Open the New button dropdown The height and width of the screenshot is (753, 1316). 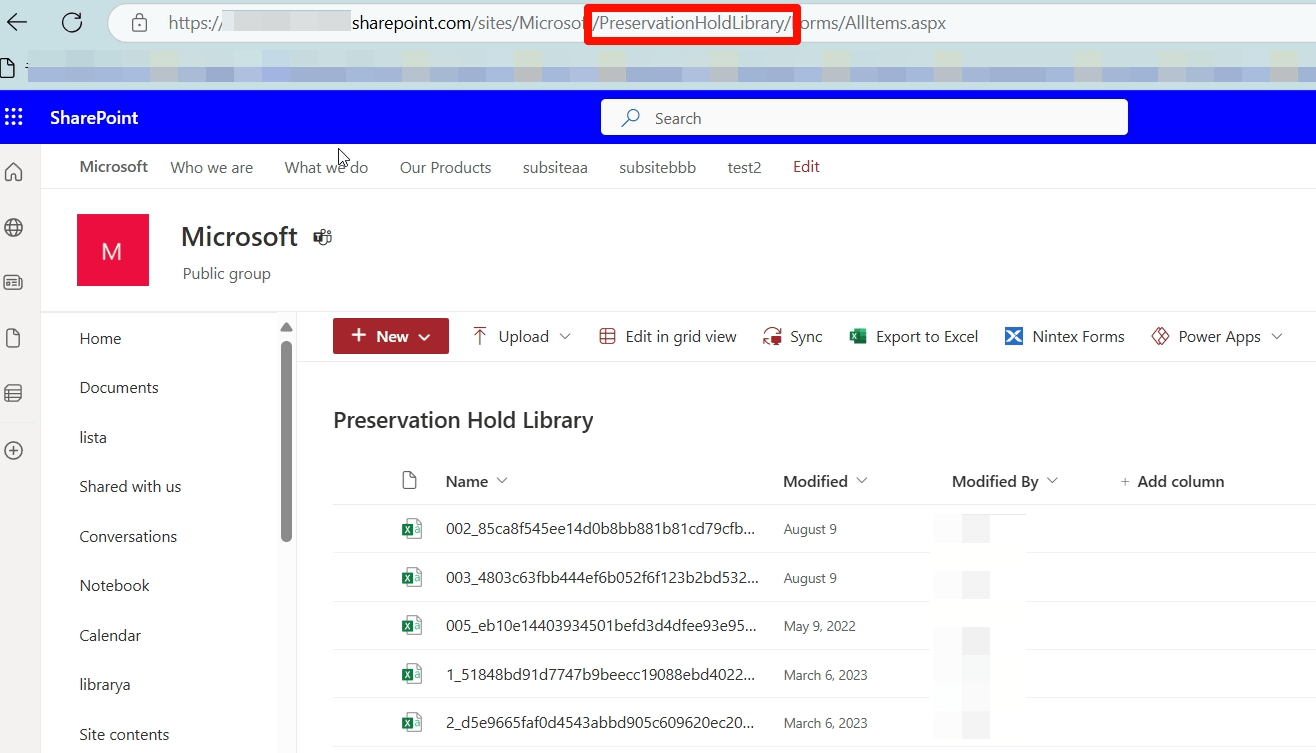(x=391, y=336)
